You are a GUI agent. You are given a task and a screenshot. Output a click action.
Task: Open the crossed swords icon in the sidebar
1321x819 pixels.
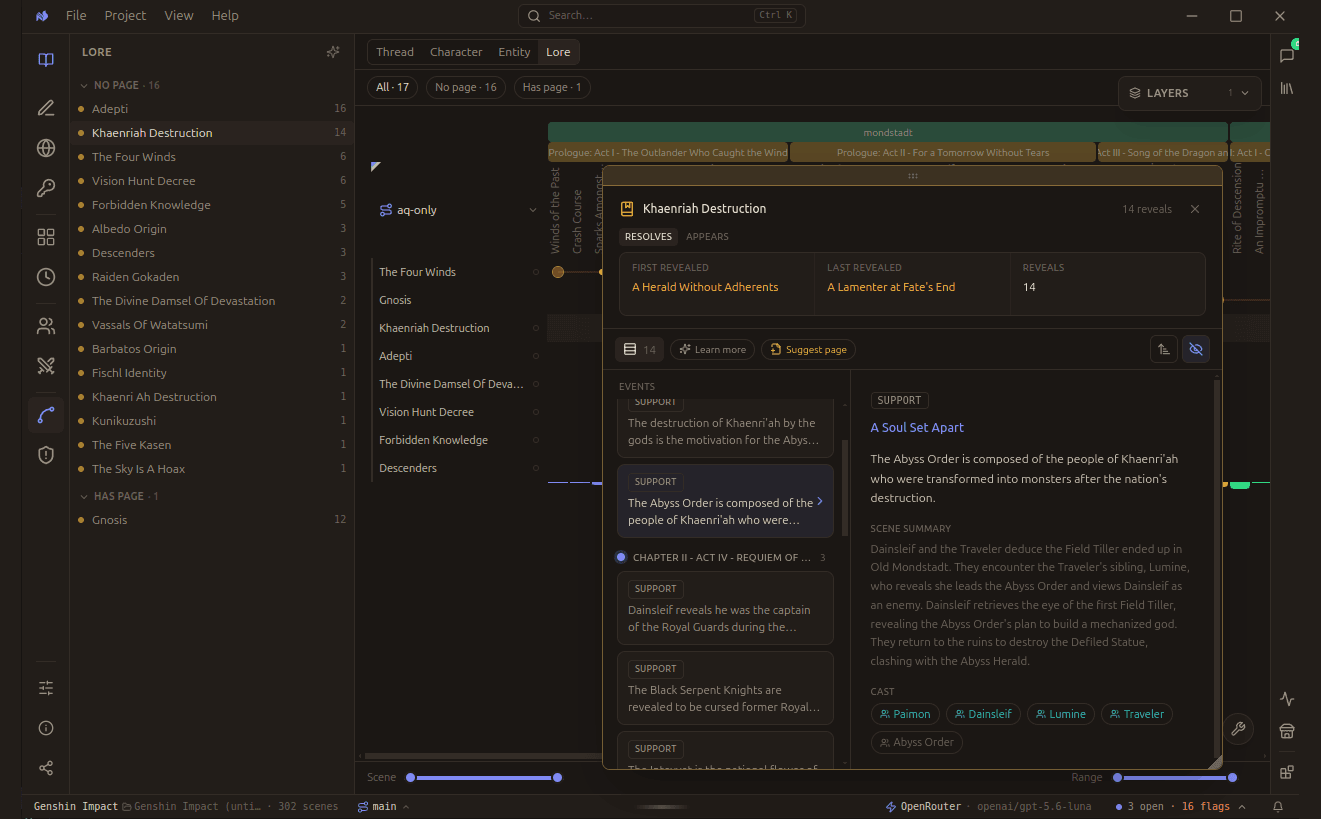[x=46, y=366]
